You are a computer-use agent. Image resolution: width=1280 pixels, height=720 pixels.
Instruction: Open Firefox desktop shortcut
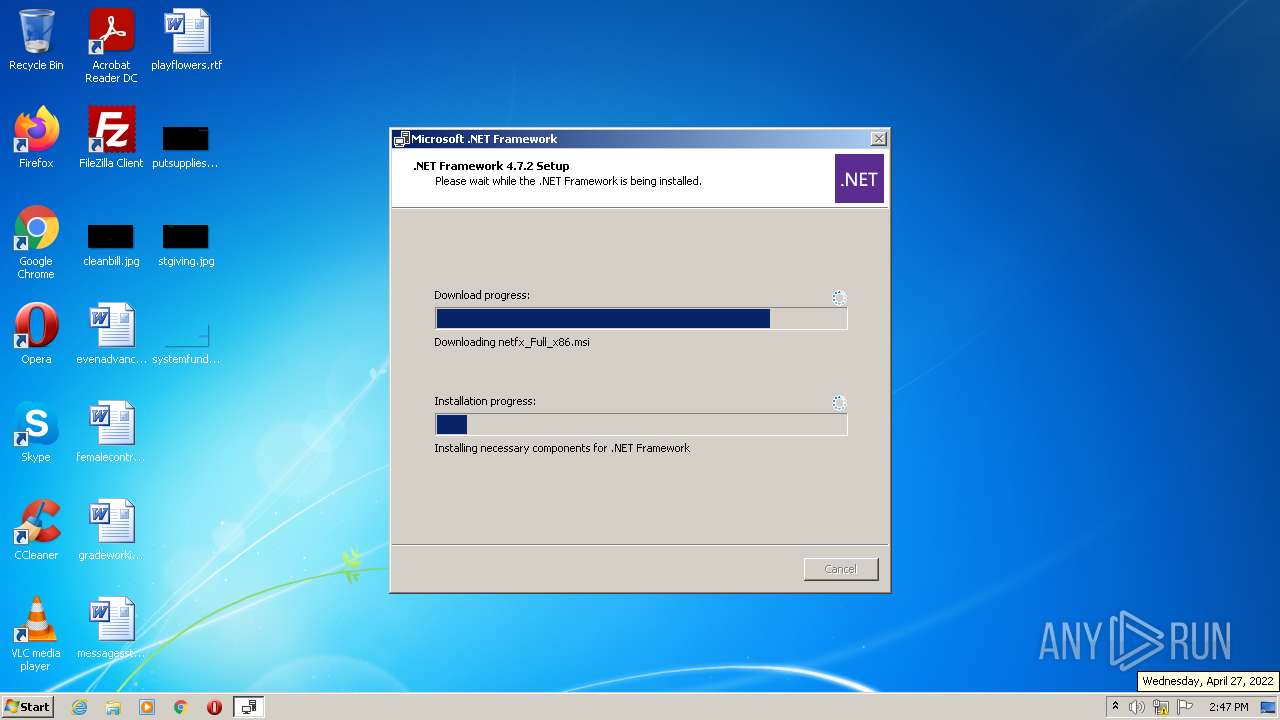36,138
